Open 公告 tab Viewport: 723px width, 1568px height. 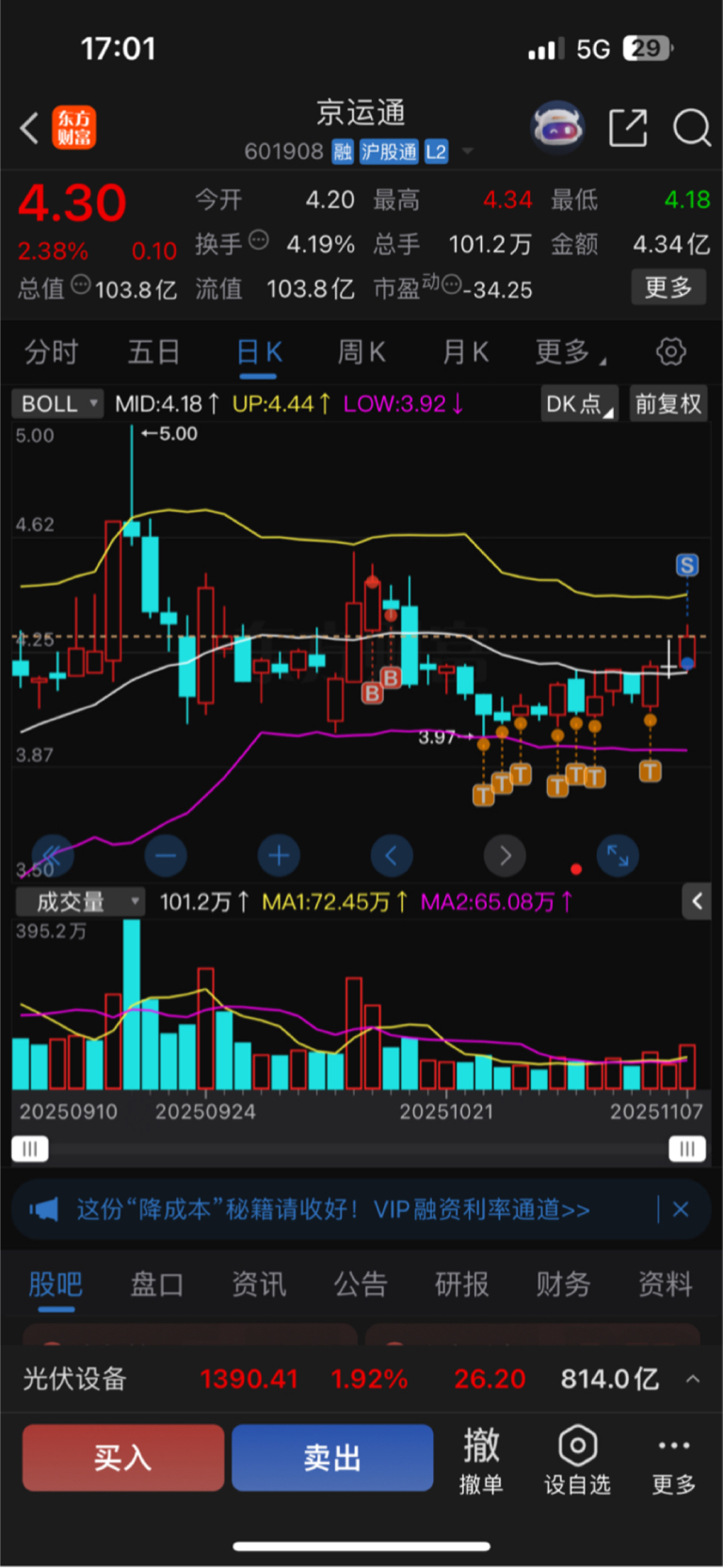coord(361,1285)
